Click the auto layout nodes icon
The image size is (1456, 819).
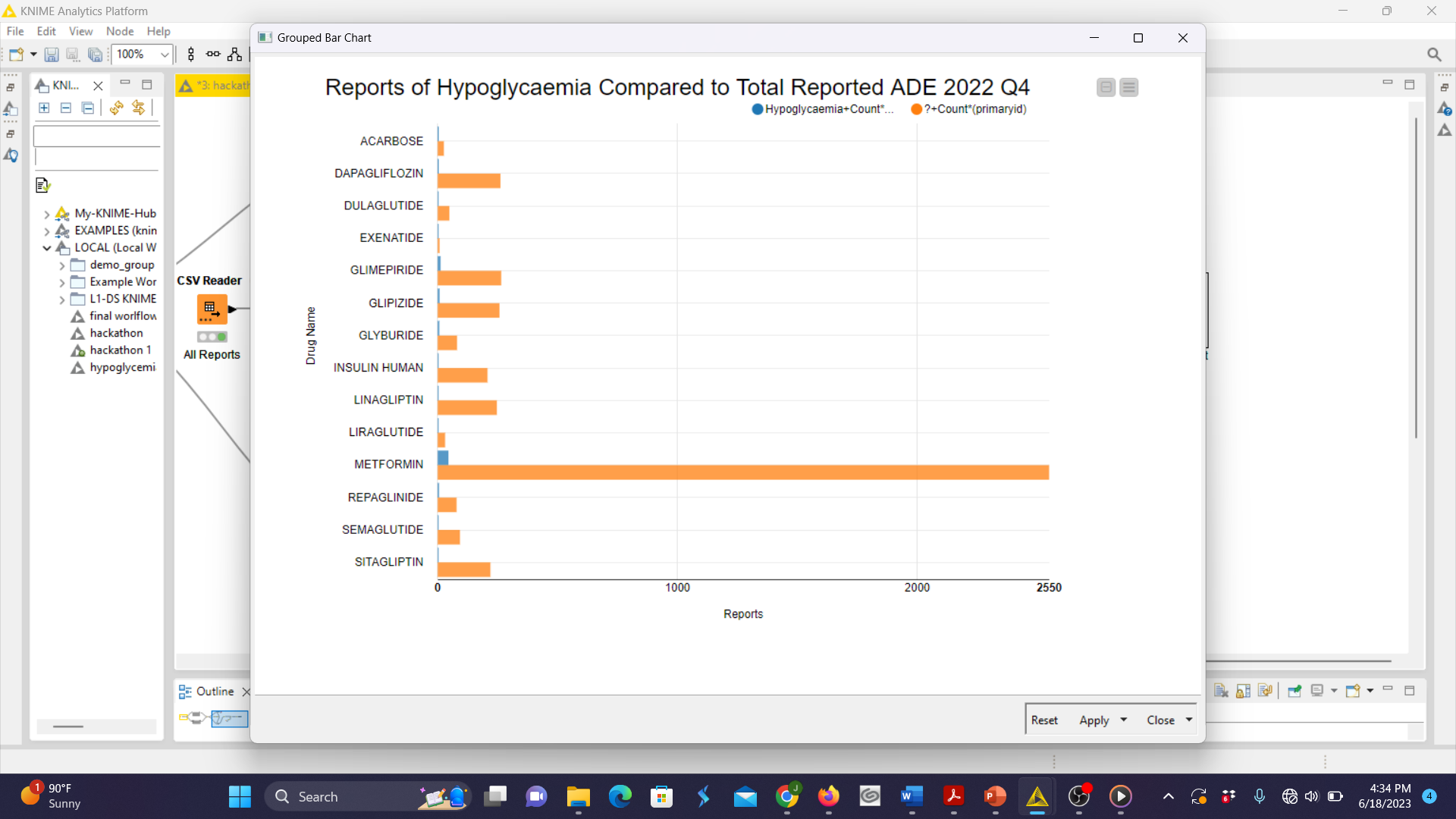[235, 55]
